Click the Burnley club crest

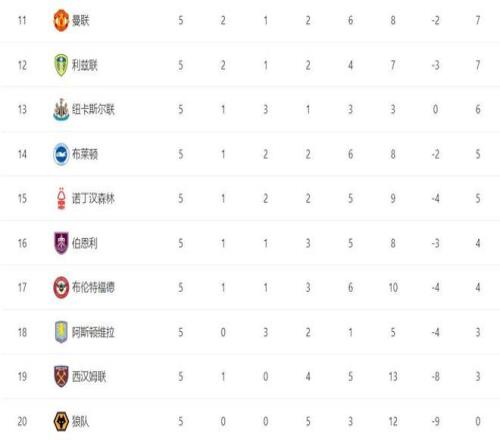point(61,243)
